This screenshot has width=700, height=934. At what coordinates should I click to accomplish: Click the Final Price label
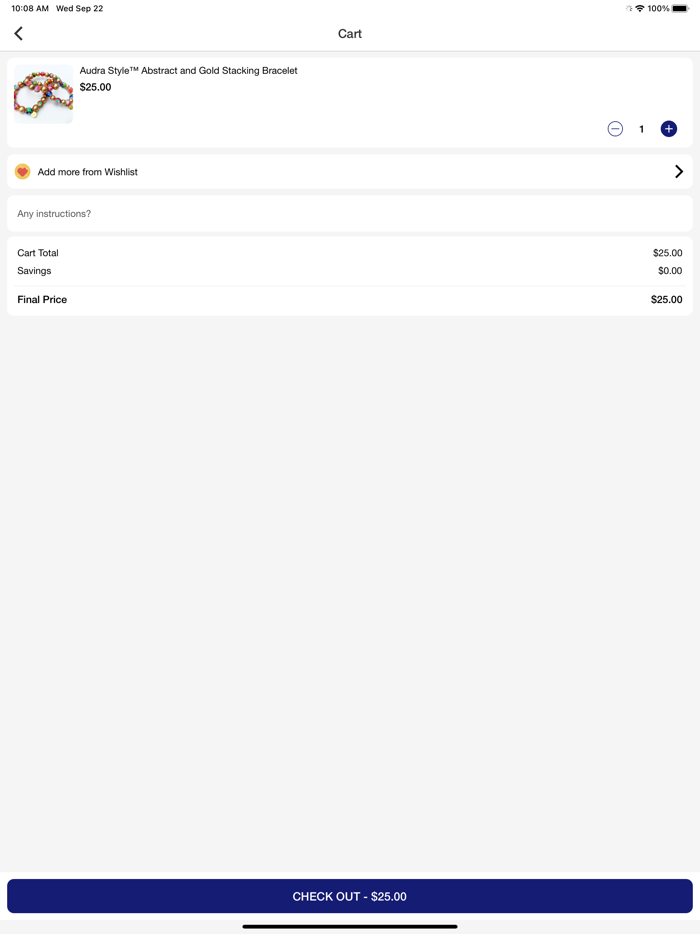click(42, 300)
